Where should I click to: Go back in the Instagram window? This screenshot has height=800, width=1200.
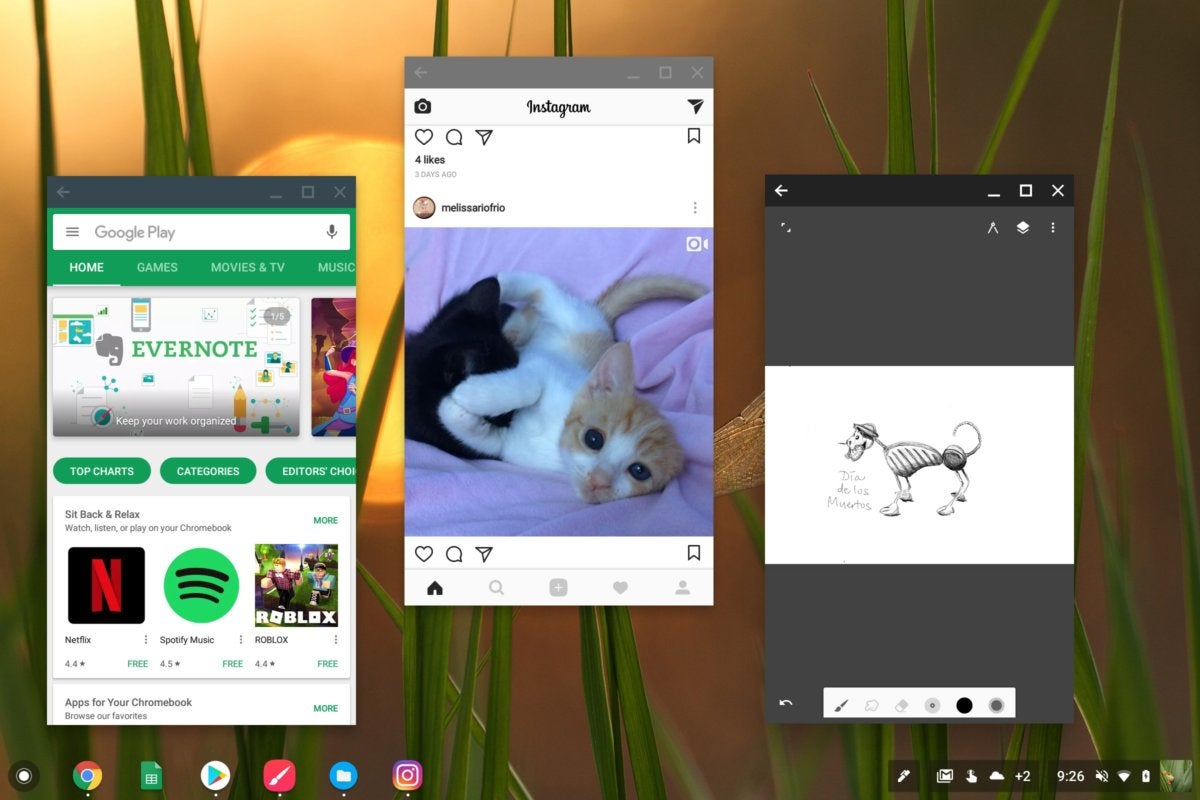[x=421, y=73]
